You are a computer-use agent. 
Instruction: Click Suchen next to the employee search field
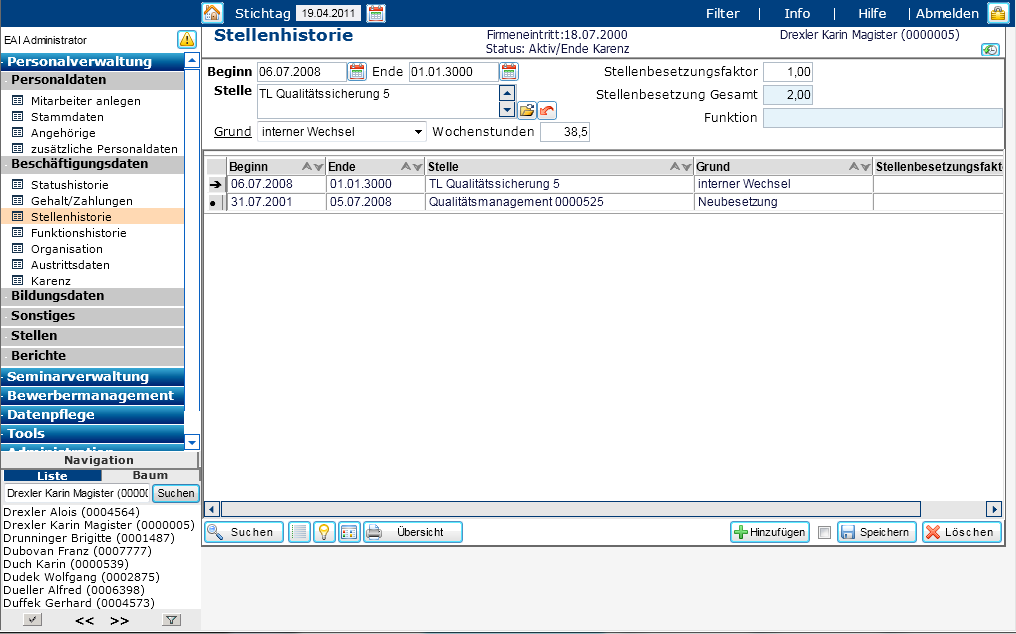176,493
